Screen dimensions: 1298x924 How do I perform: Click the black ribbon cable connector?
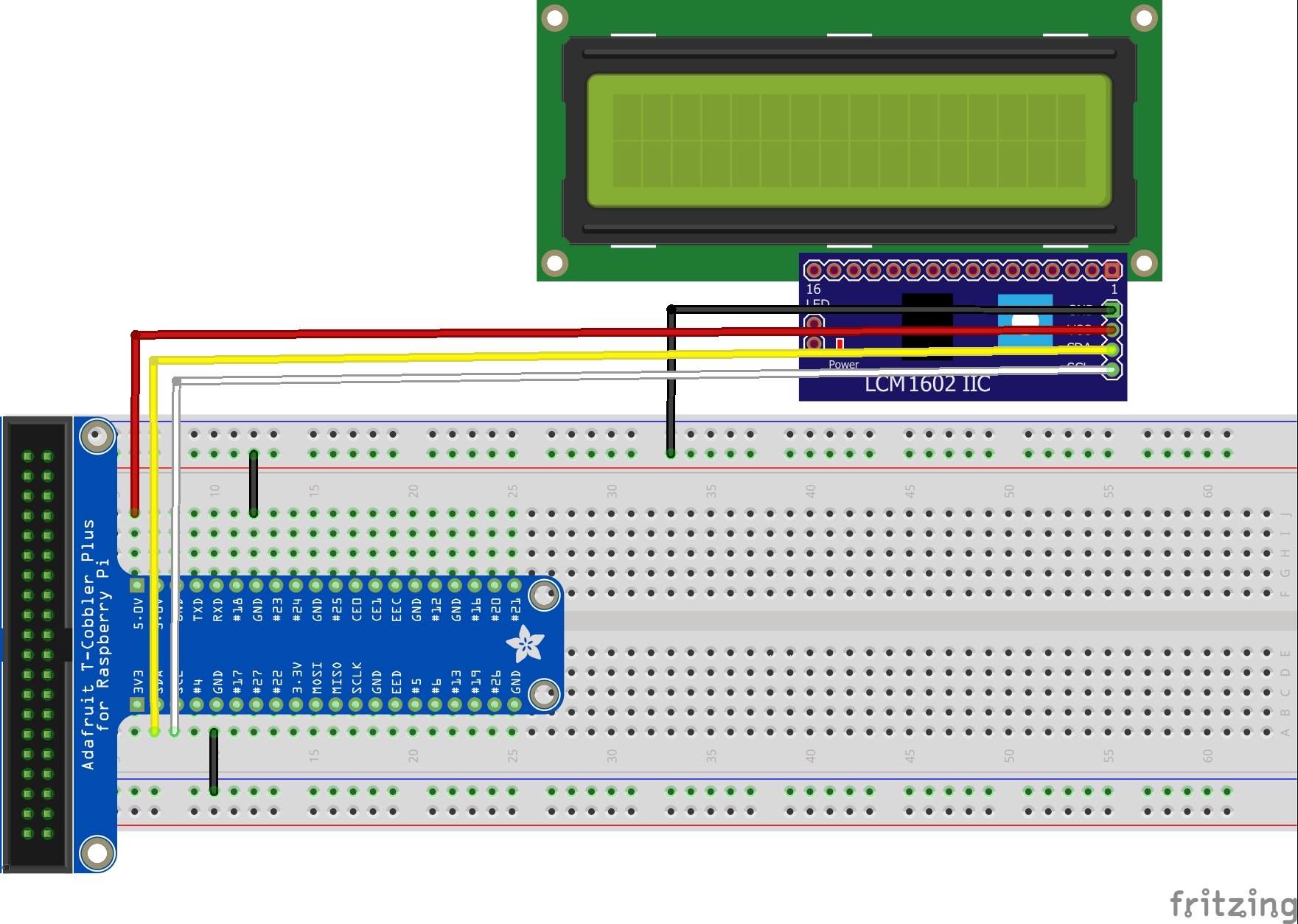pos(38,645)
